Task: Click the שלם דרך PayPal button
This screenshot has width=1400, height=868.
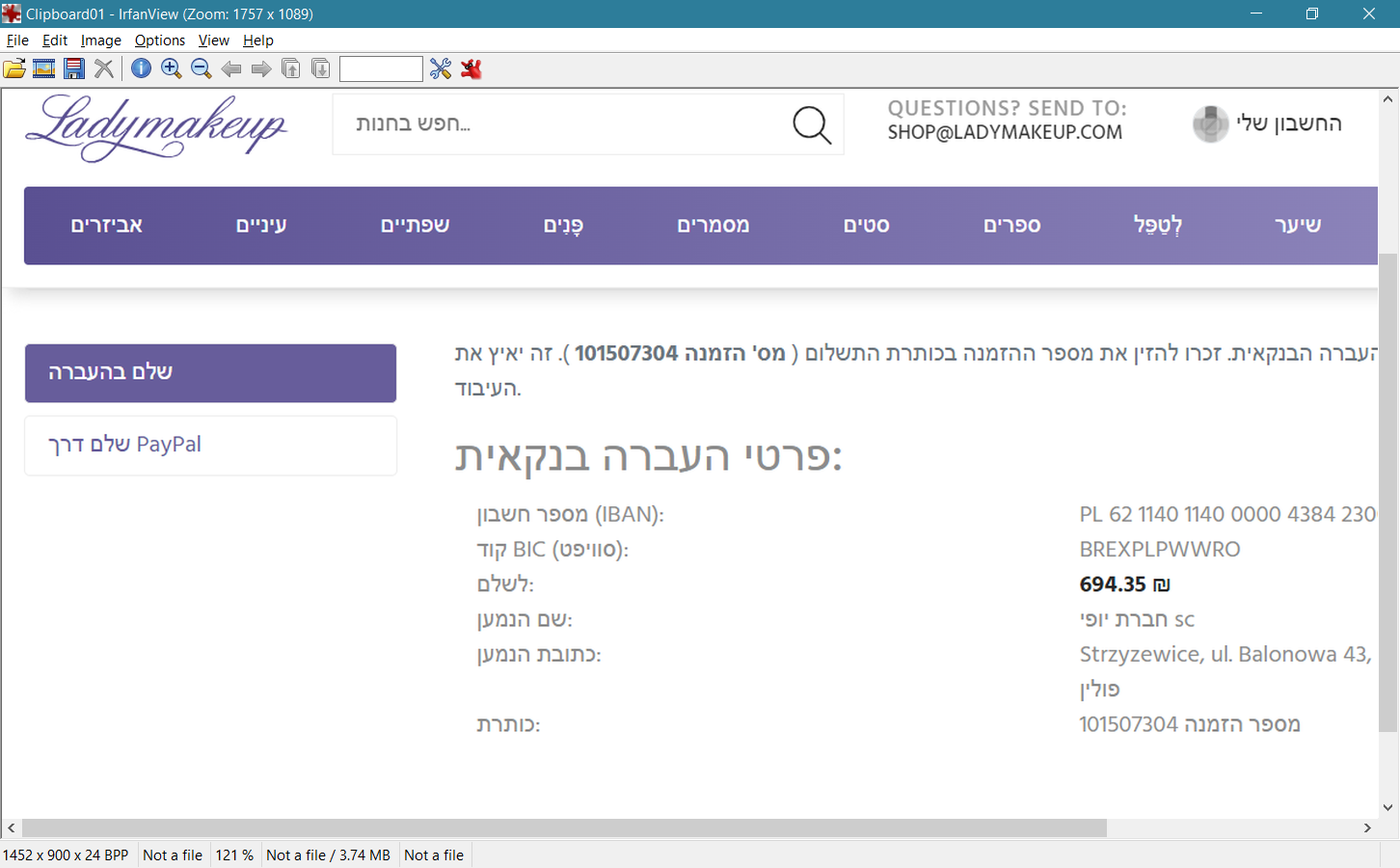Action: point(210,446)
